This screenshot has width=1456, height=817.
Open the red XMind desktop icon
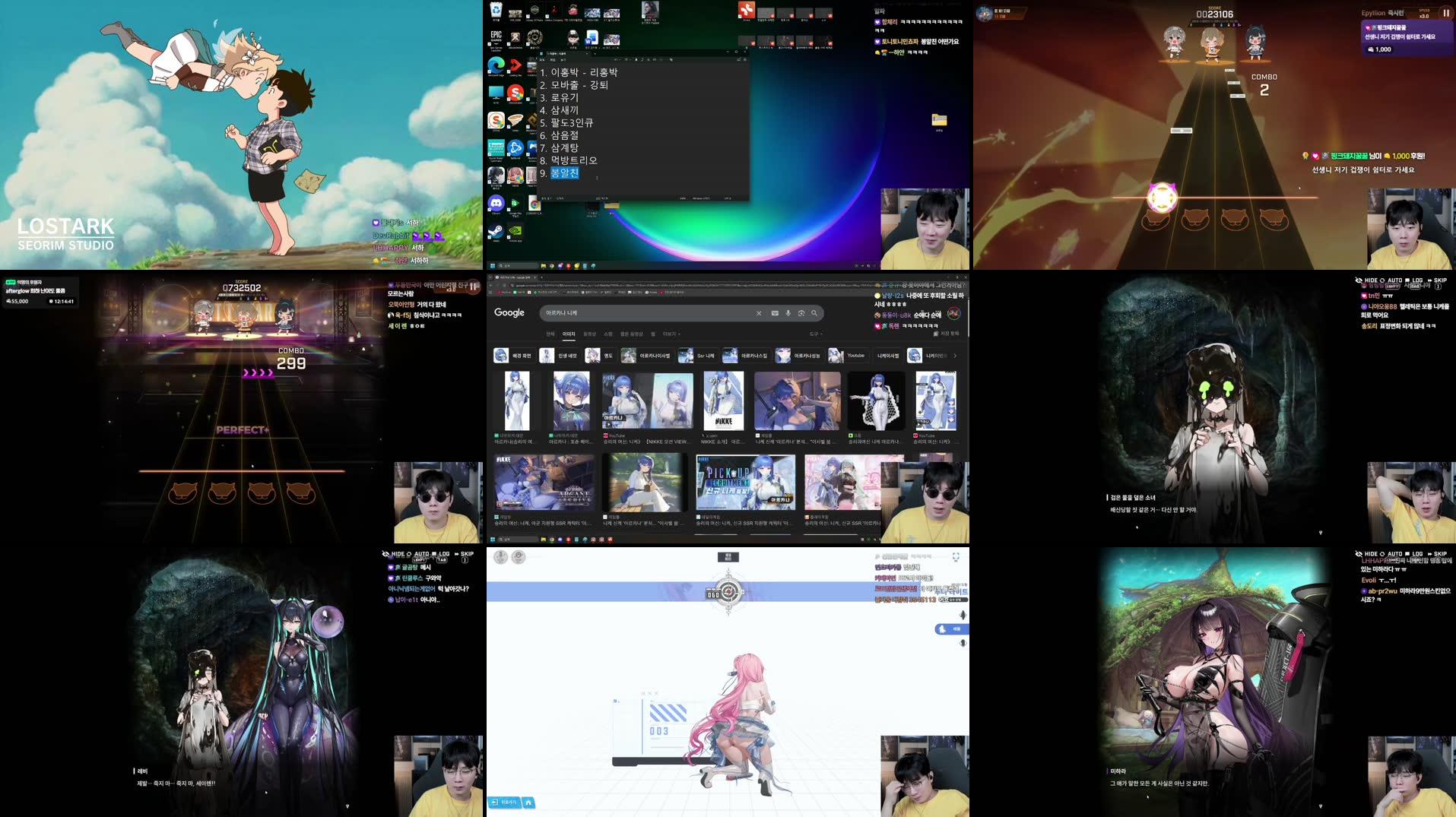[746, 10]
